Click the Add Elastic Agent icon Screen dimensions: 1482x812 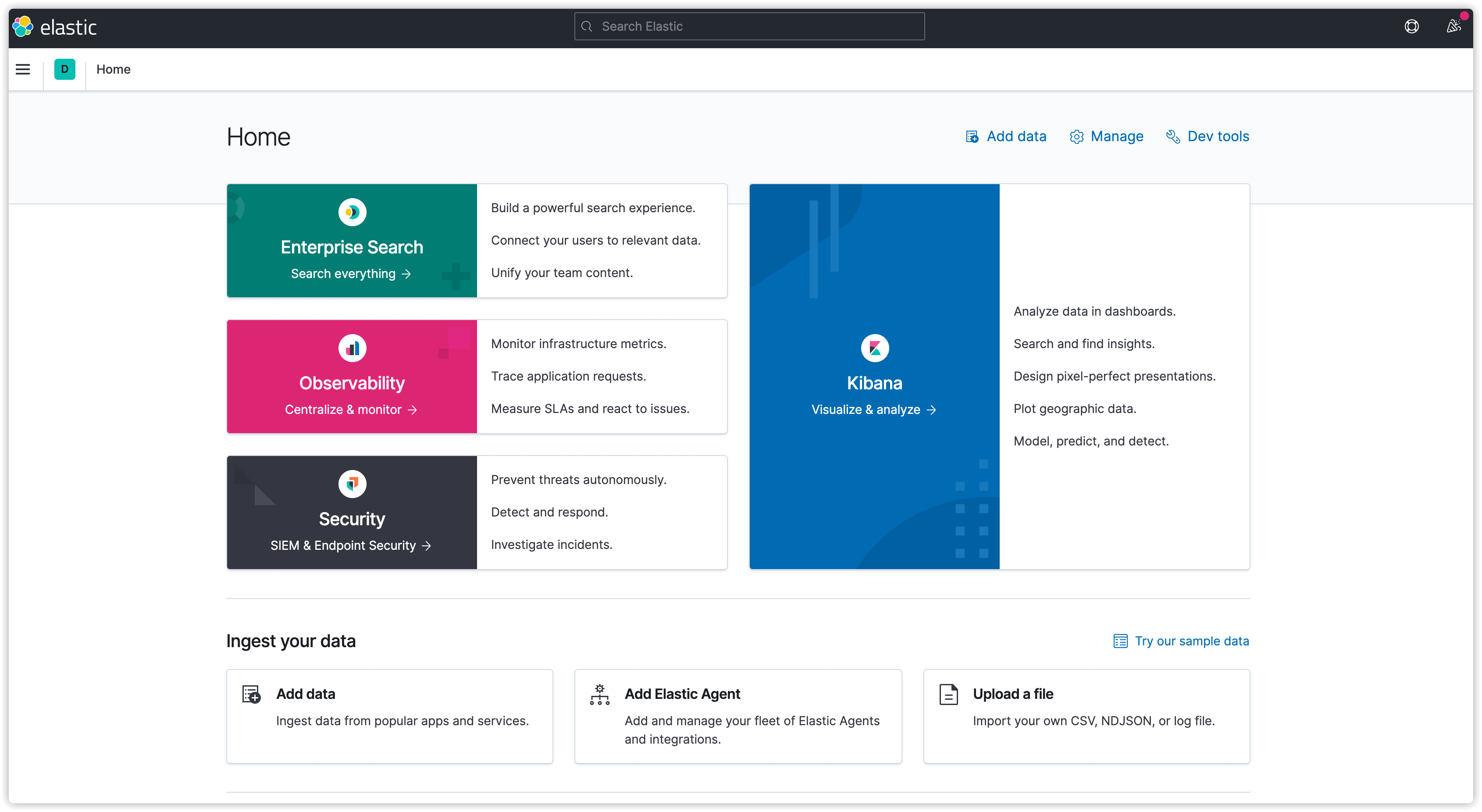(x=599, y=694)
